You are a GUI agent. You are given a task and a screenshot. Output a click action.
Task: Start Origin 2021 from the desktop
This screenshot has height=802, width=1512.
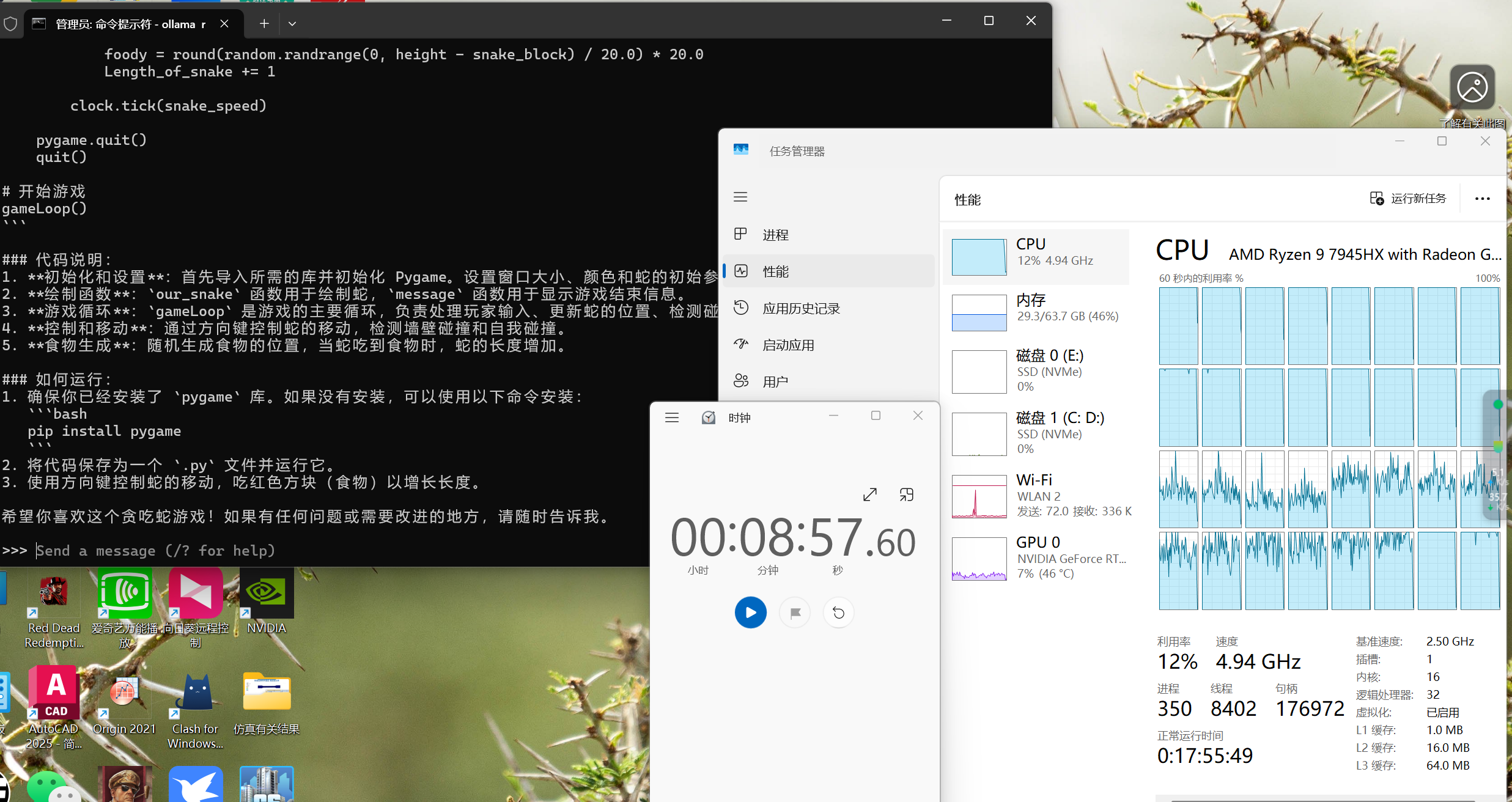(x=124, y=693)
